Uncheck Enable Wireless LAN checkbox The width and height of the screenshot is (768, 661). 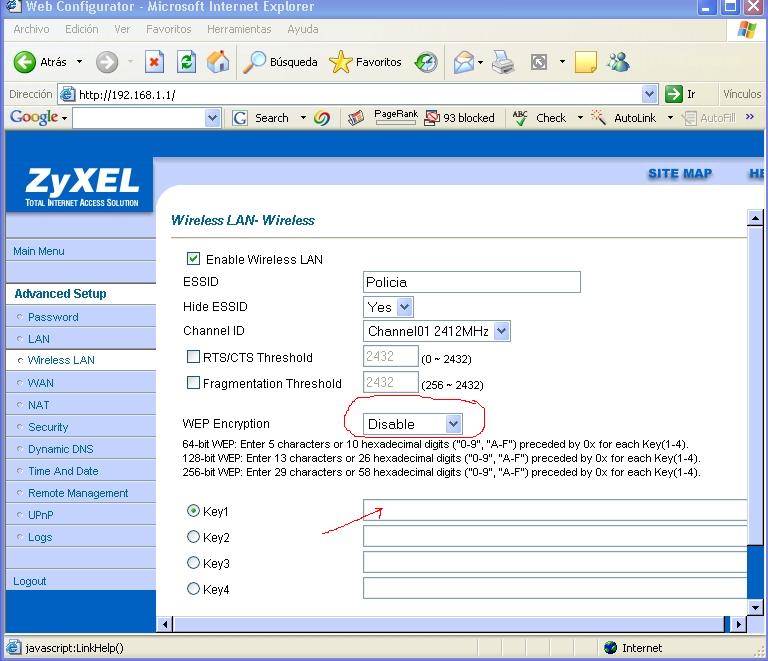(x=193, y=259)
